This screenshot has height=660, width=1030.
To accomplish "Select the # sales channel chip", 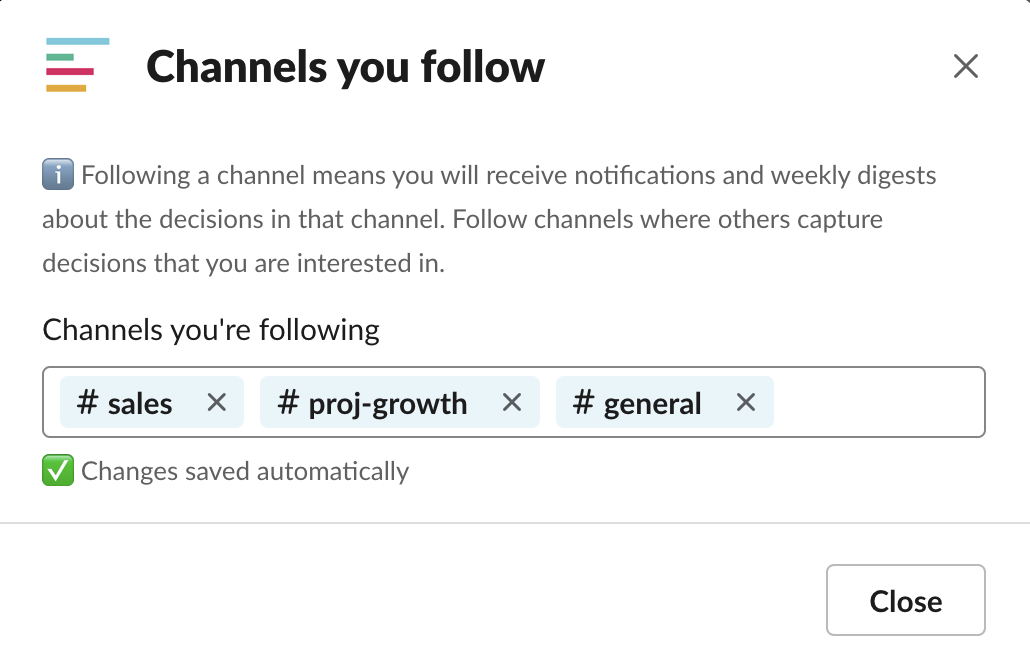I will click(135, 403).
